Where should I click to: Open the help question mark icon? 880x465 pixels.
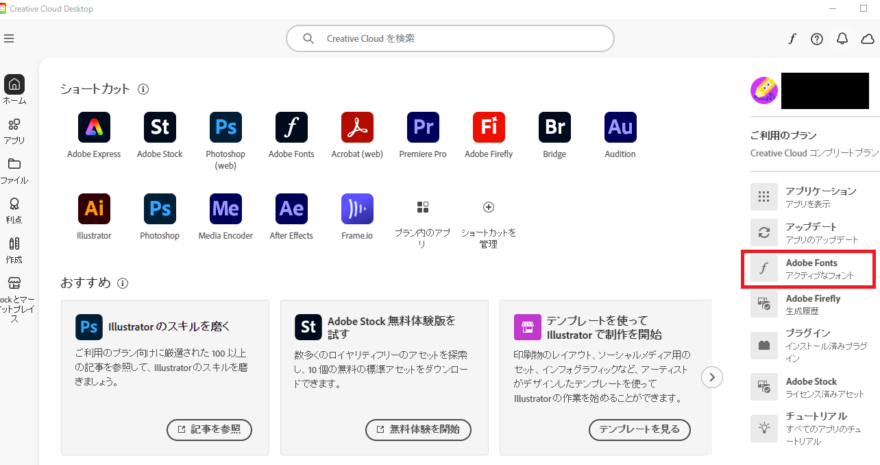point(817,39)
